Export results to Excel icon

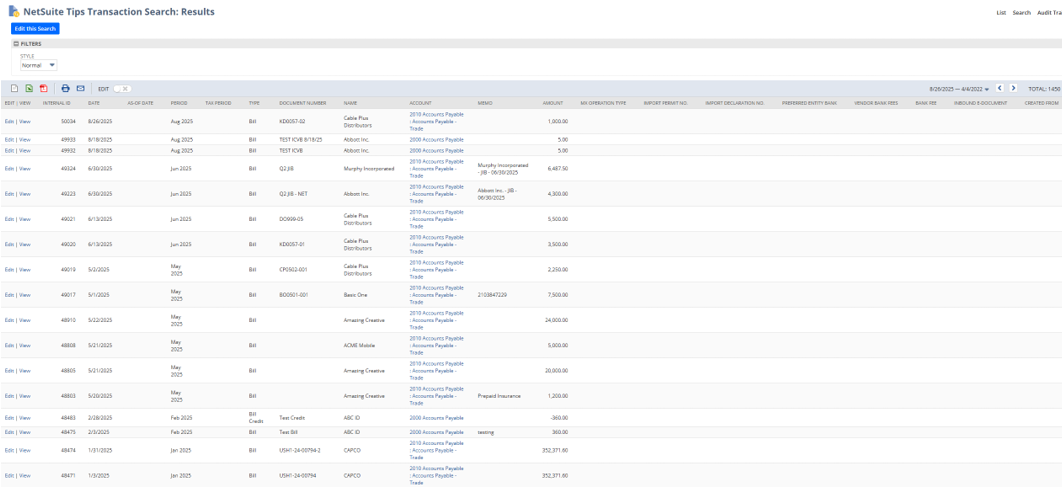[29, 88]
